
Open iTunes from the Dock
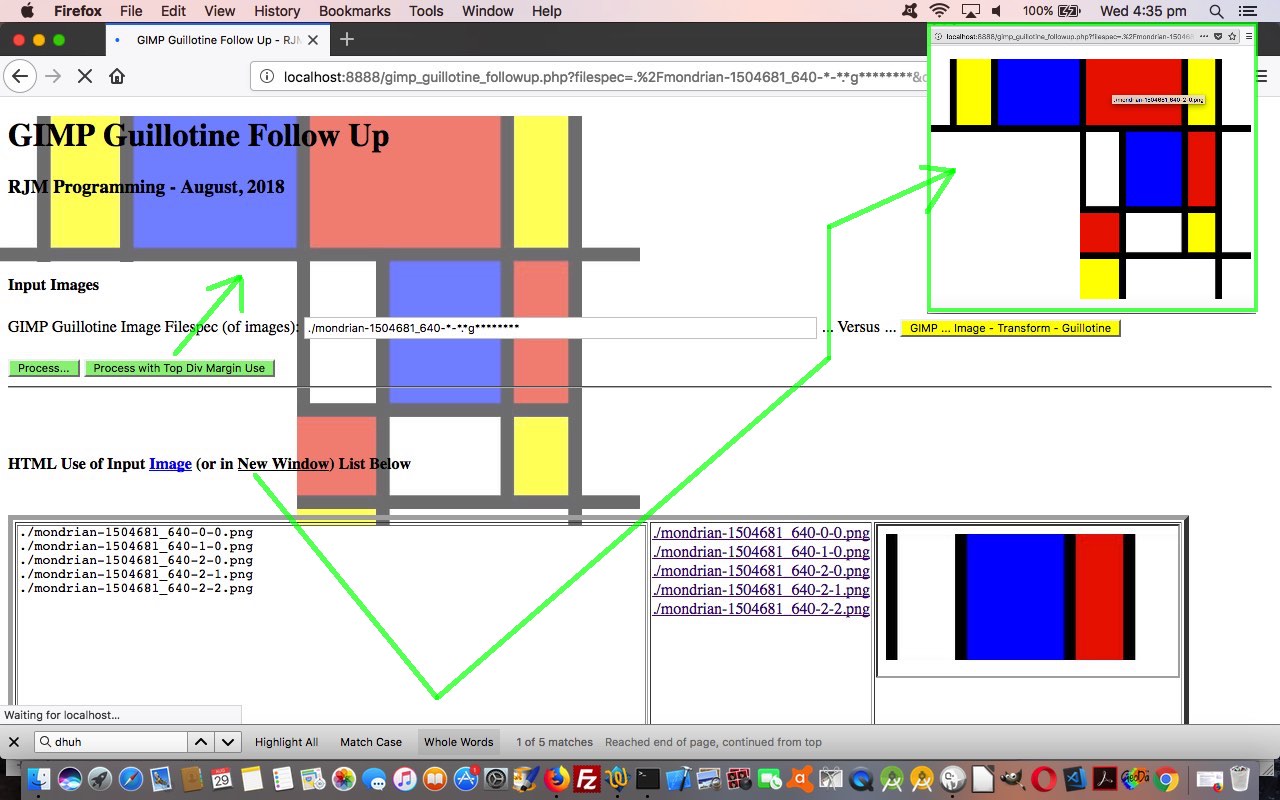pyautogui.click(x=404, y=779)
